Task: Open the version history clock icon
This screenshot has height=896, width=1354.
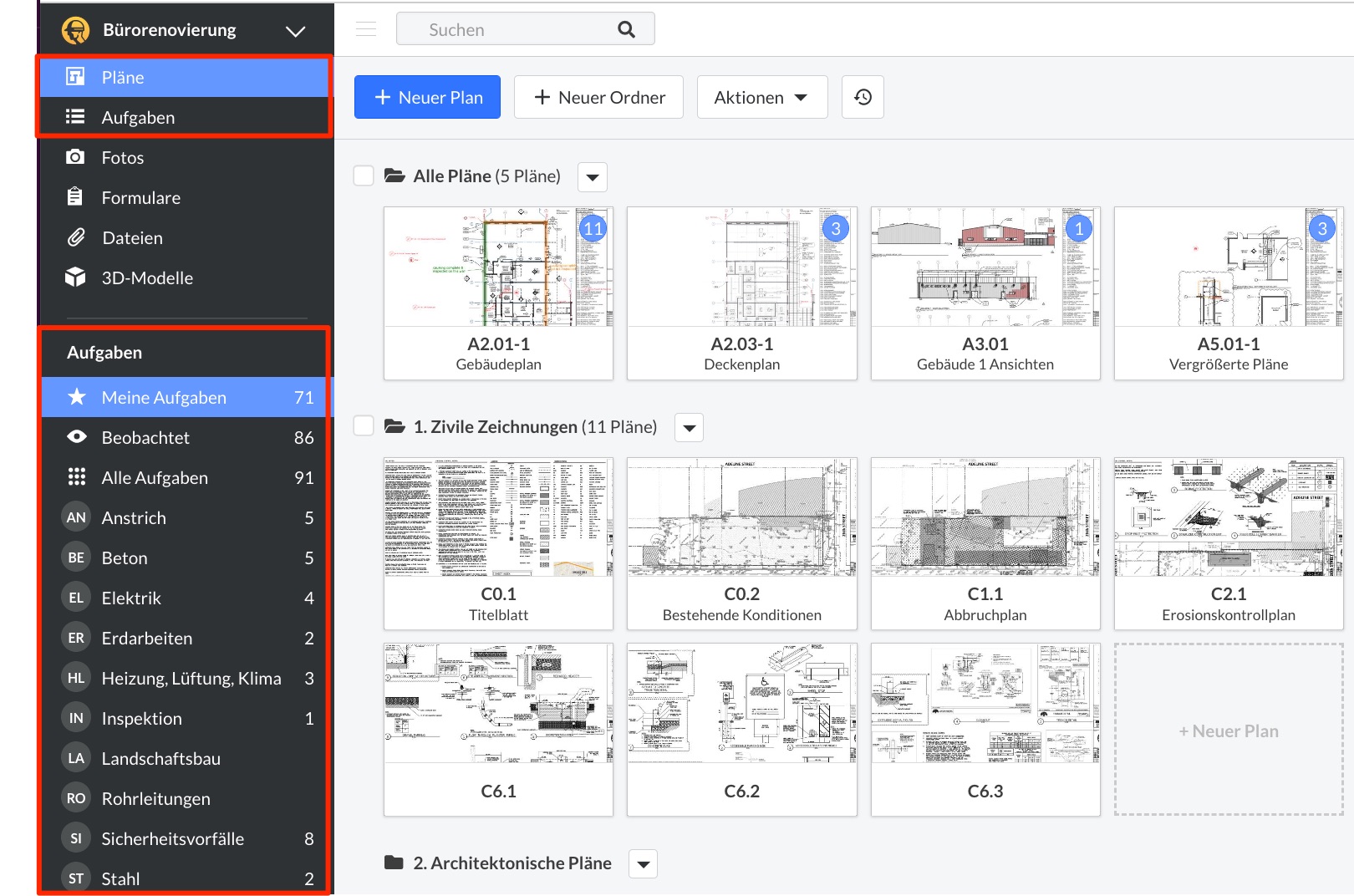Action: (x=863, y=97)
